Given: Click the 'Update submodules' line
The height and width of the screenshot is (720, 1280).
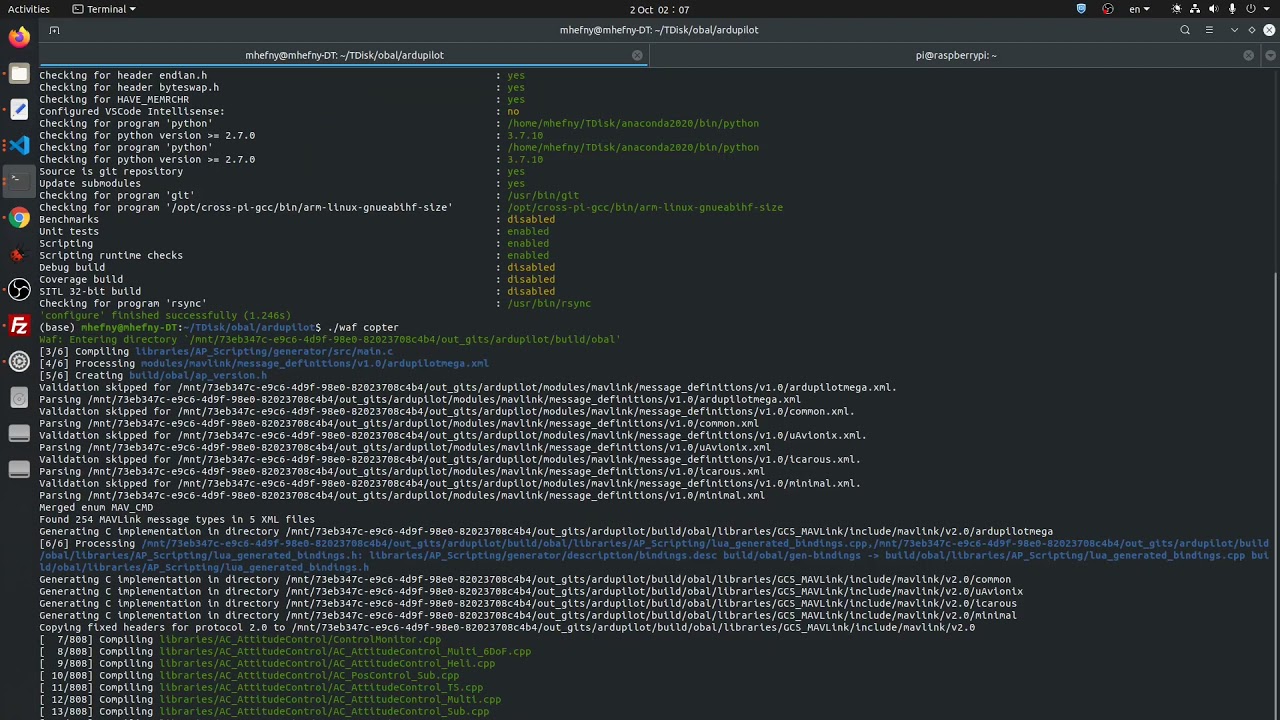Looking at the screenshot, I should [x=282, y=183].
